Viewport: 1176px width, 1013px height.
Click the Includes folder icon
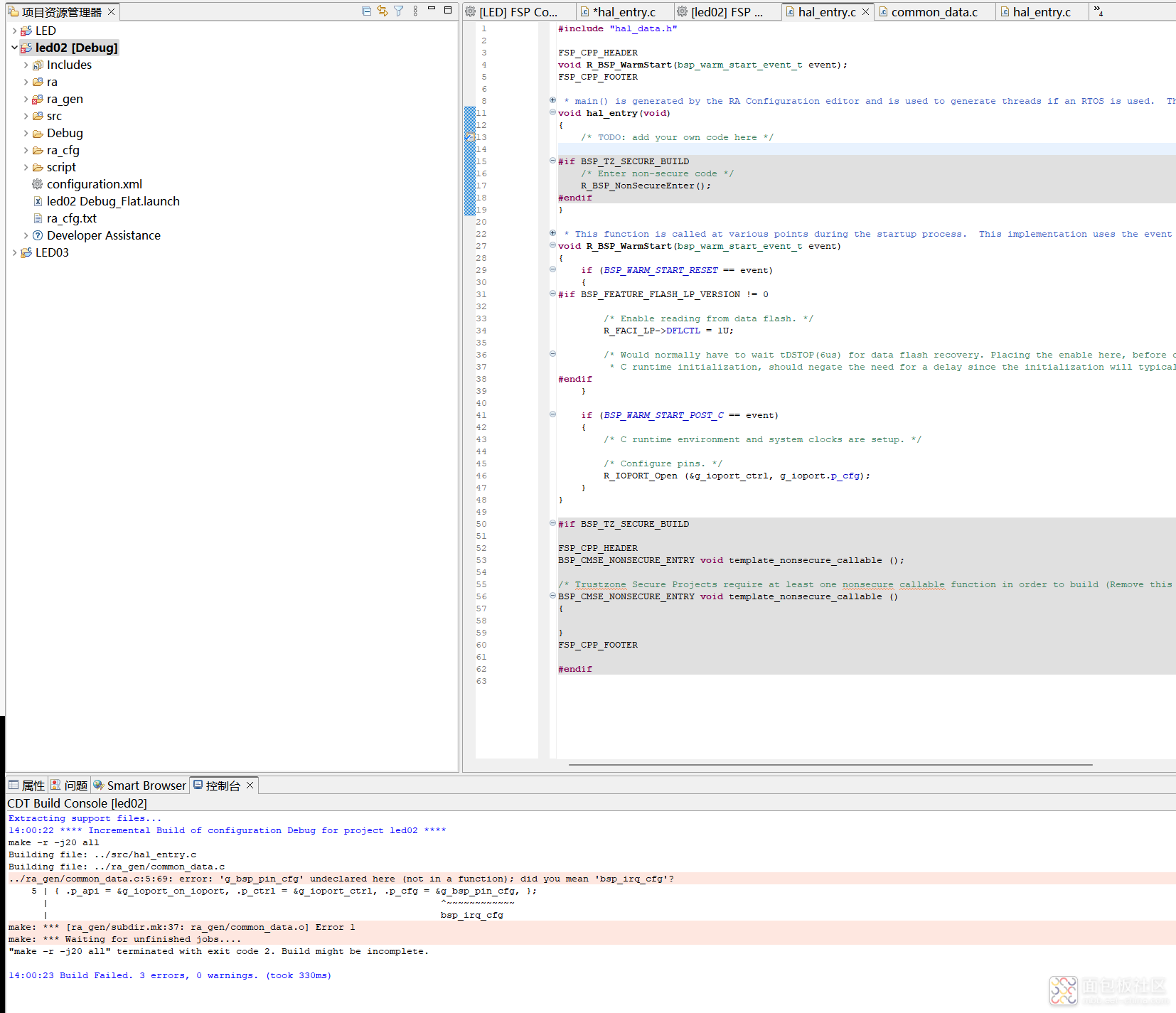38,65
